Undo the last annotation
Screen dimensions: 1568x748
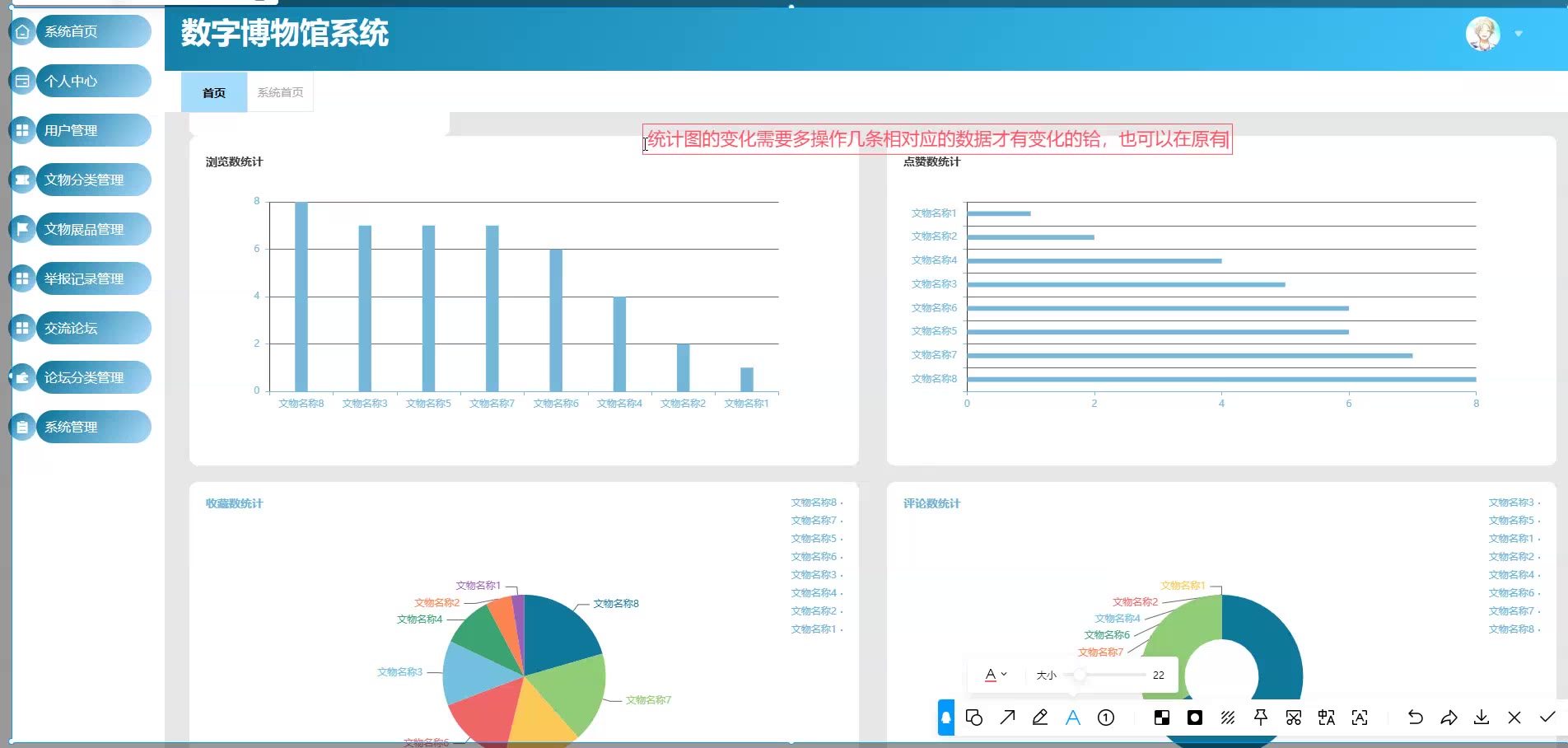1416,718
